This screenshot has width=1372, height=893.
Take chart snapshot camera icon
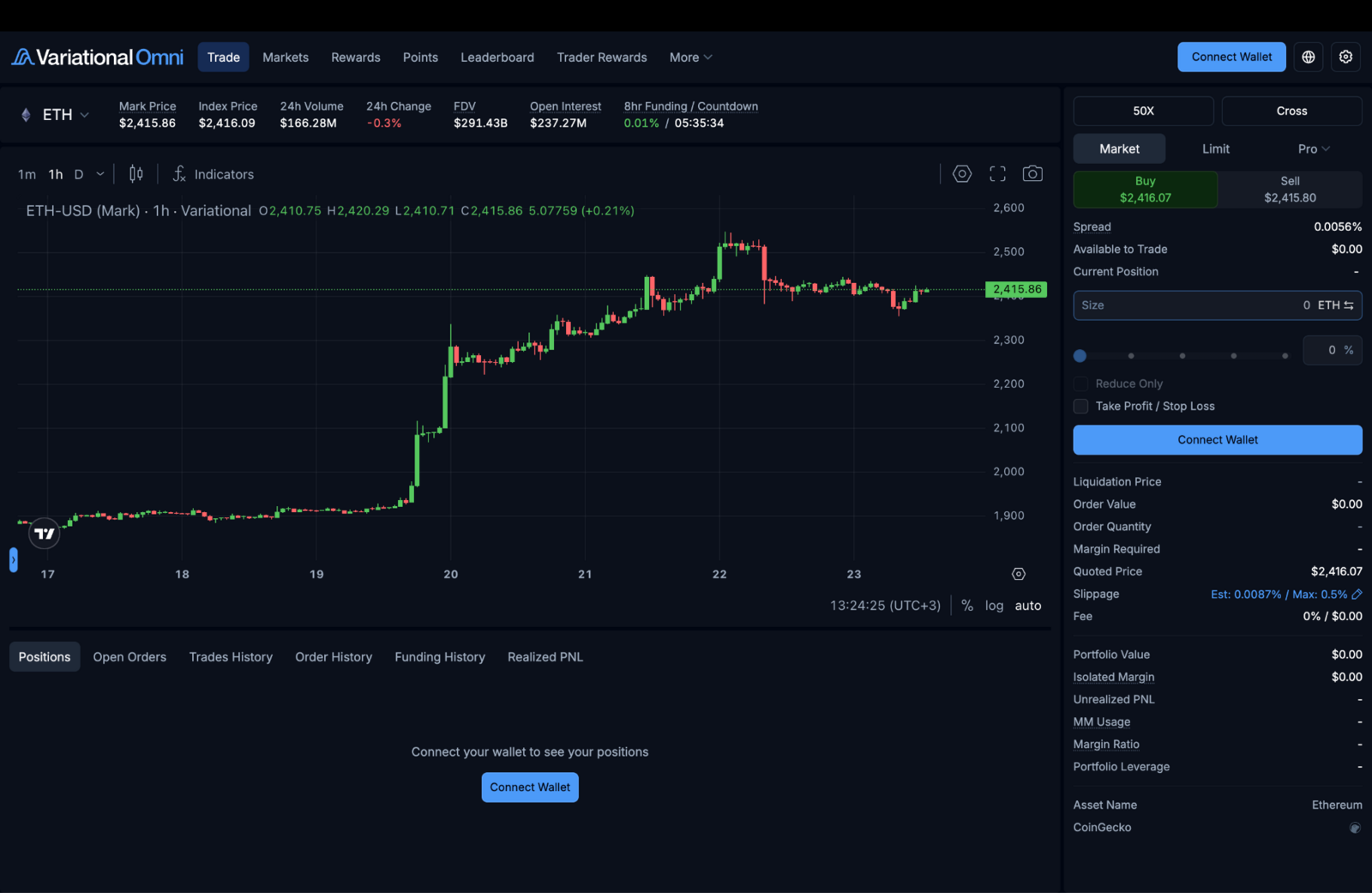point(1032,174)
